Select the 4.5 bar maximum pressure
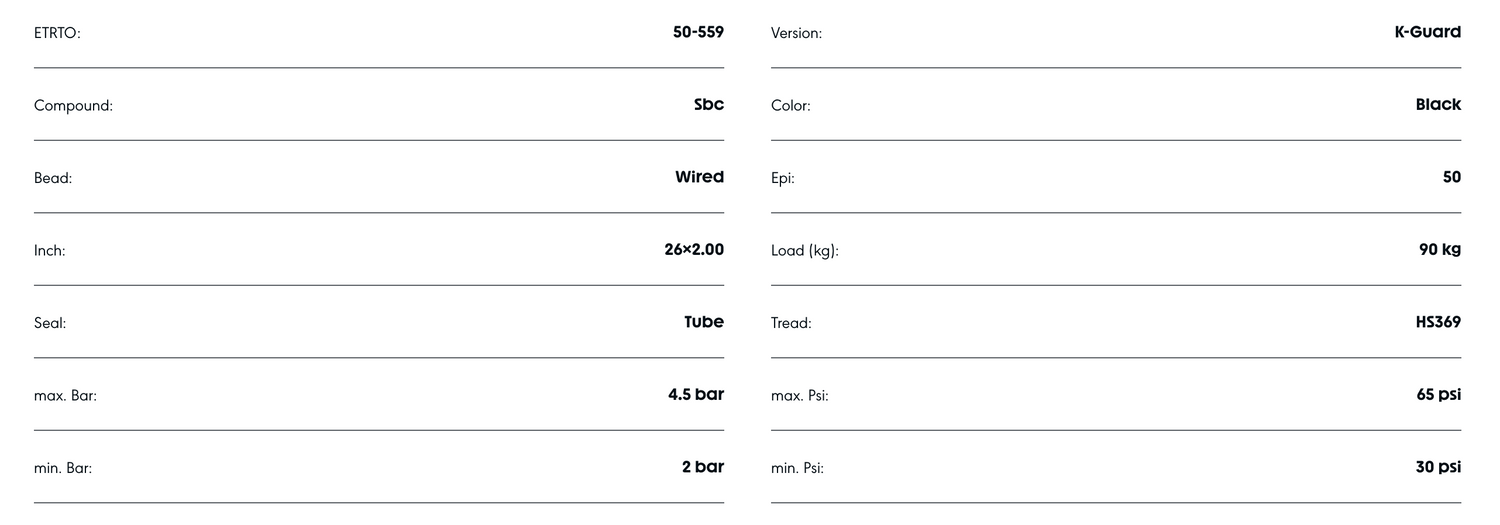This screenshot has height=525, width=1500. coord(696,394)
